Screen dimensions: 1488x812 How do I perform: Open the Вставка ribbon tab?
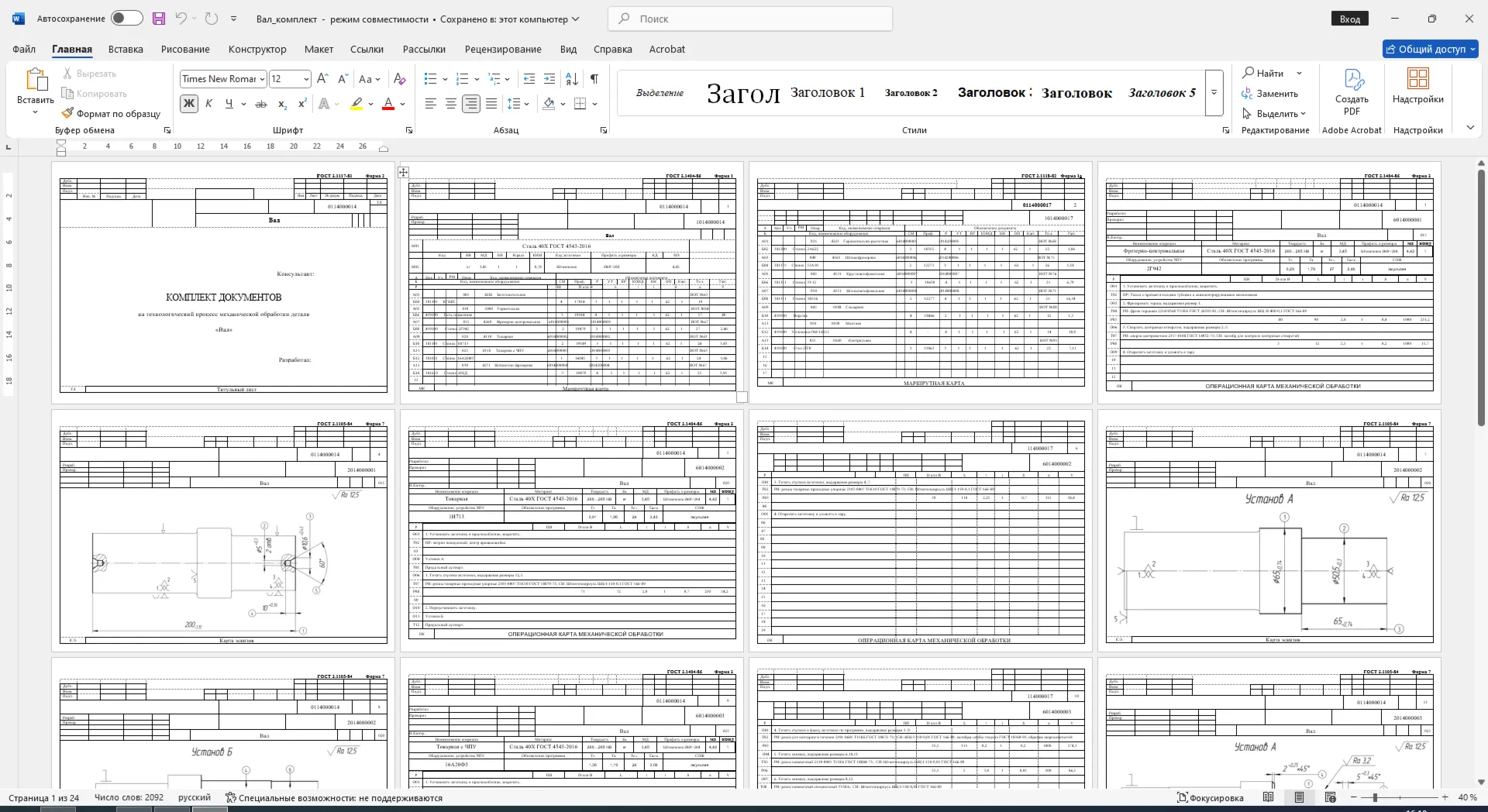tap(126, 49)
